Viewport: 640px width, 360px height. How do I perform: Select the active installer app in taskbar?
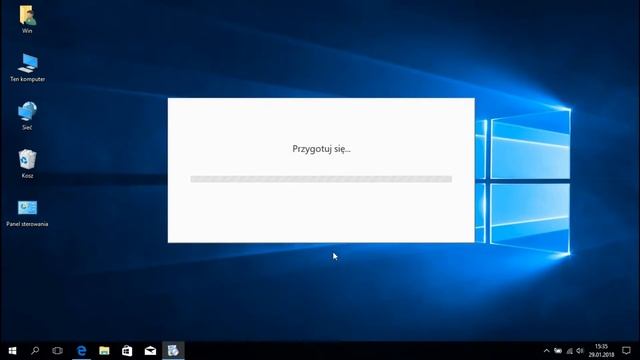(x=173, y=351)
